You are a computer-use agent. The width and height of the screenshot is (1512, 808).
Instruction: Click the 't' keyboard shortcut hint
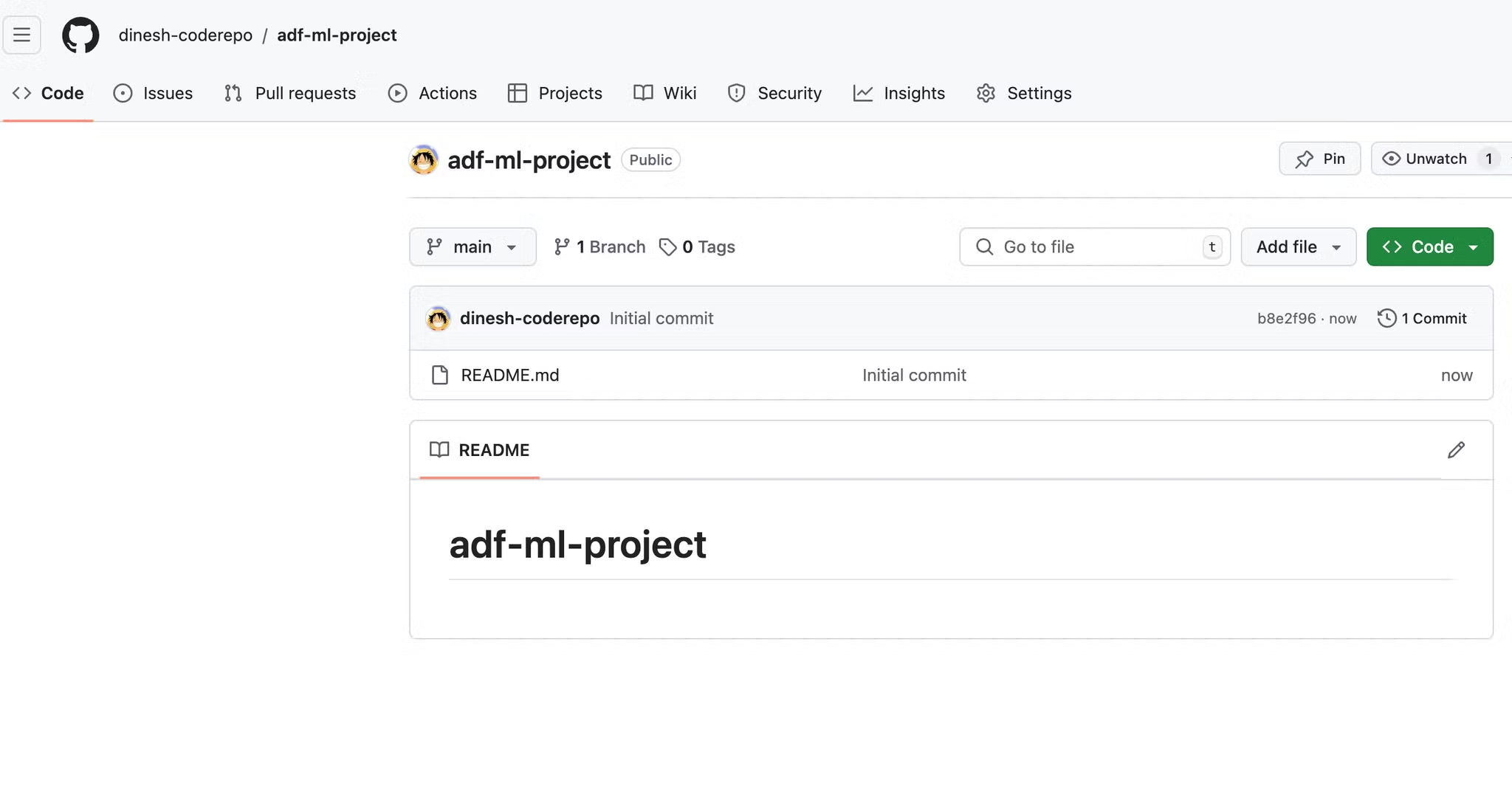(x=1212, y=246)
